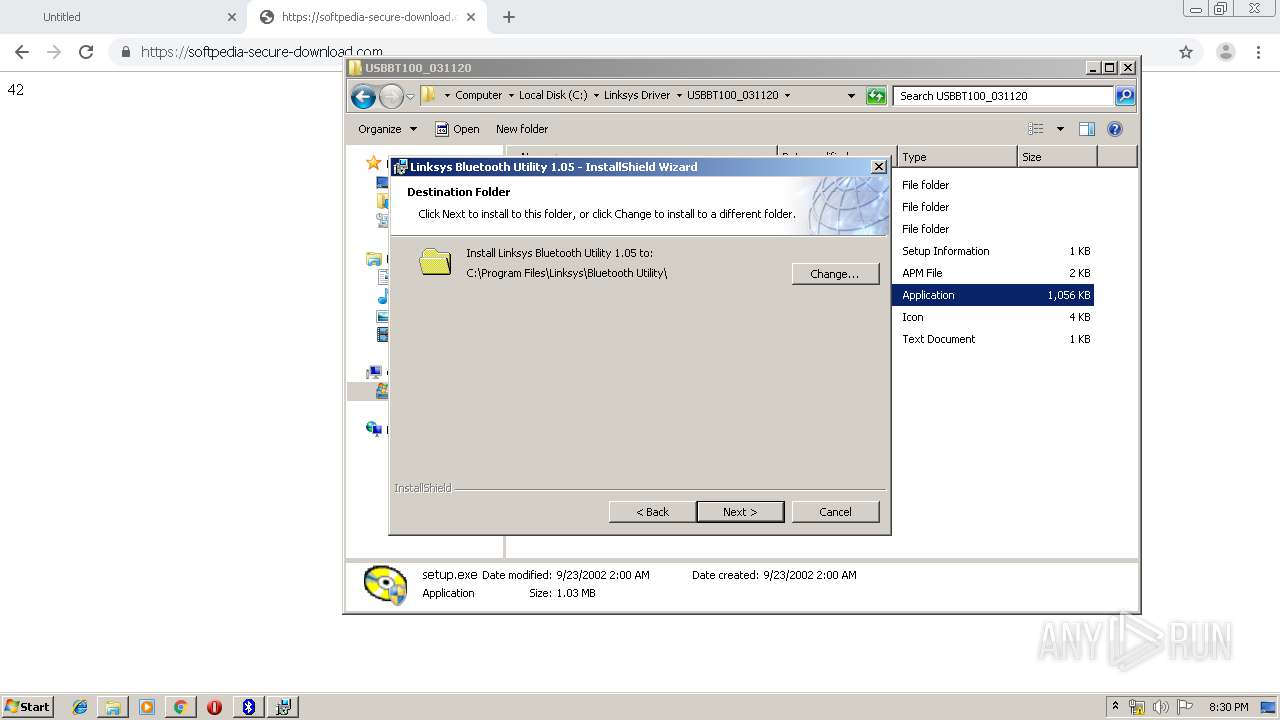The width and height of the screenshot is (1280, 720).
Task: Open Chrome three-dot menu
Action: coord(1259,52)
